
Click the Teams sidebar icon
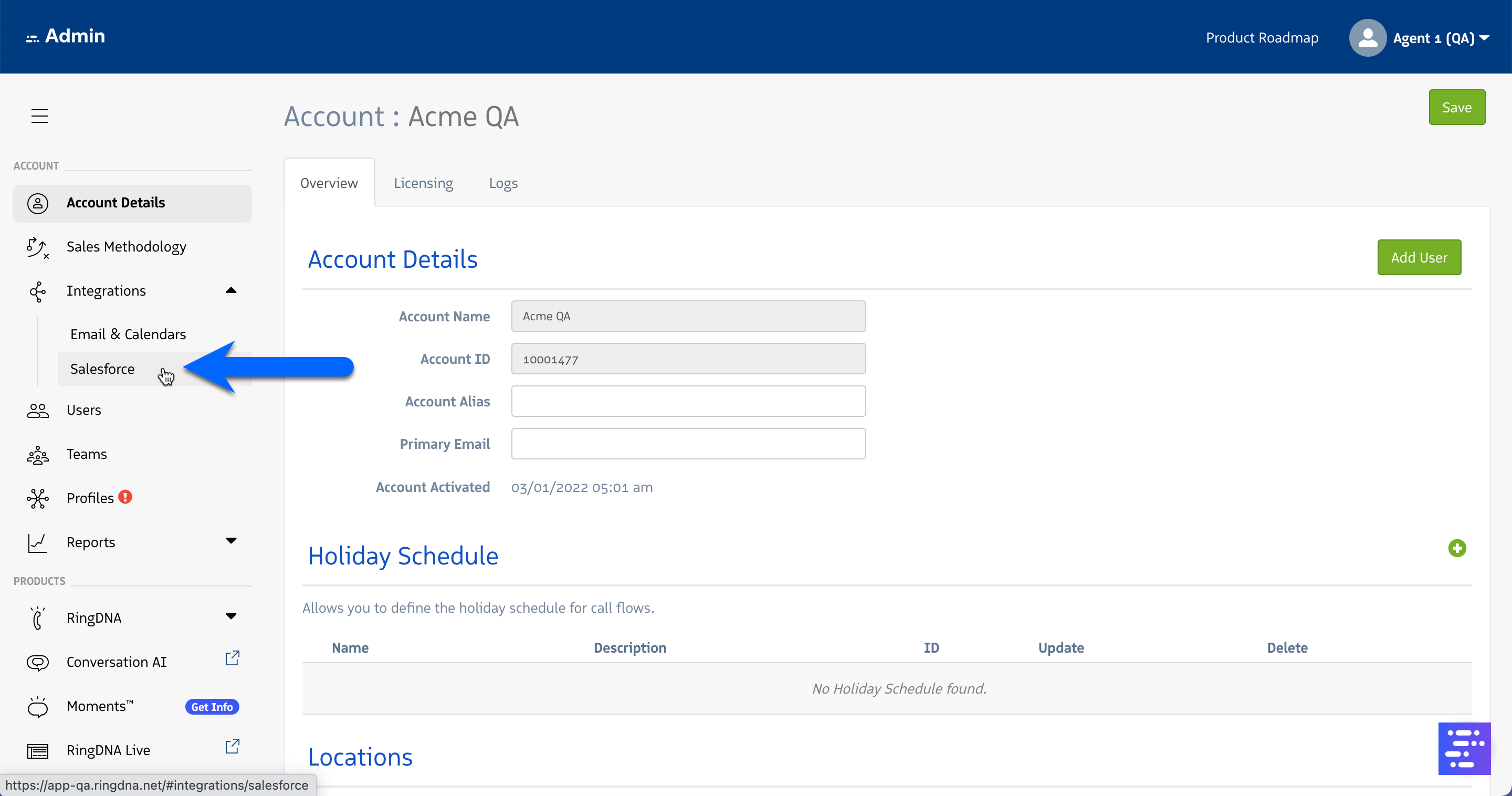pos(38,454)
